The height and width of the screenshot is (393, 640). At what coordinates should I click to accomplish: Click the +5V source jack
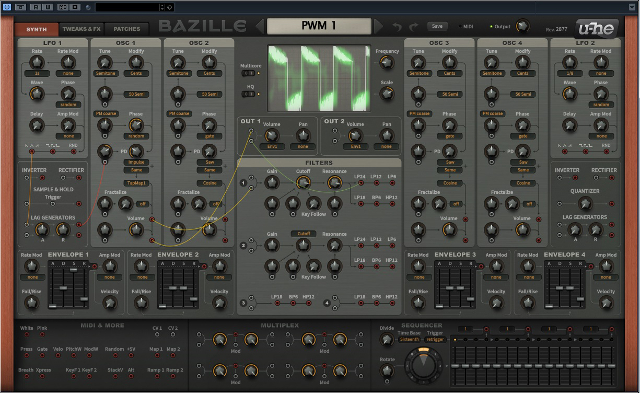[x=131, y=355]
